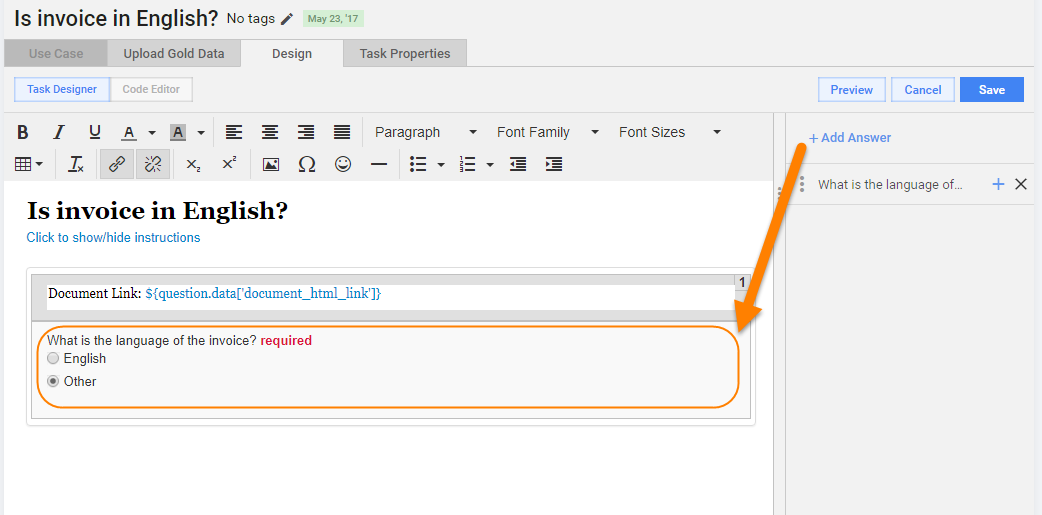Click the Cancel button
The height and width of the screenshot is (515, 1042).
922,90
